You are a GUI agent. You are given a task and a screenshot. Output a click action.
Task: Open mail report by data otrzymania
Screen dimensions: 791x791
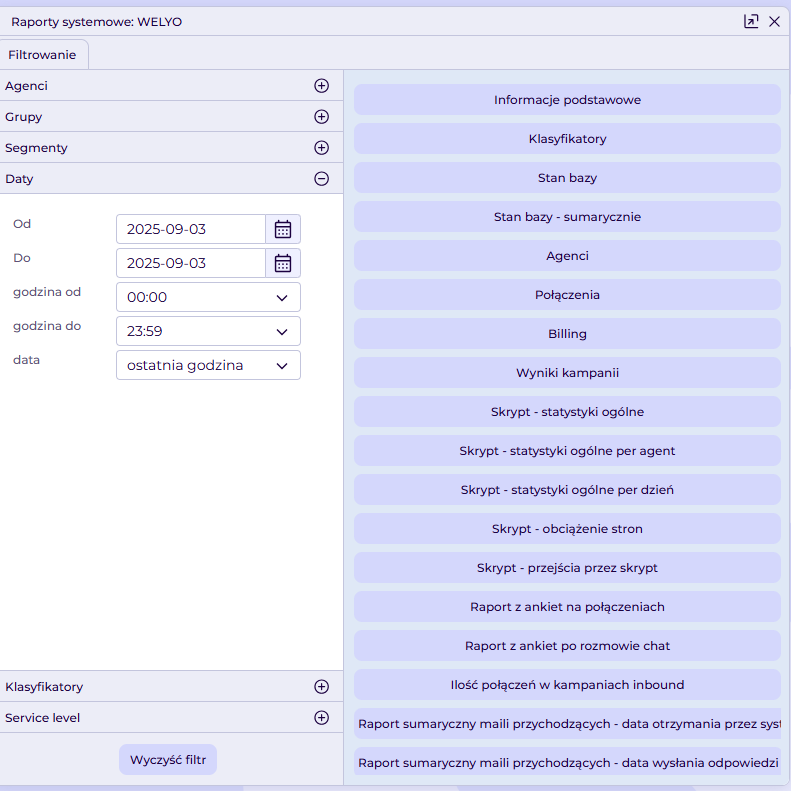point(568,723)
